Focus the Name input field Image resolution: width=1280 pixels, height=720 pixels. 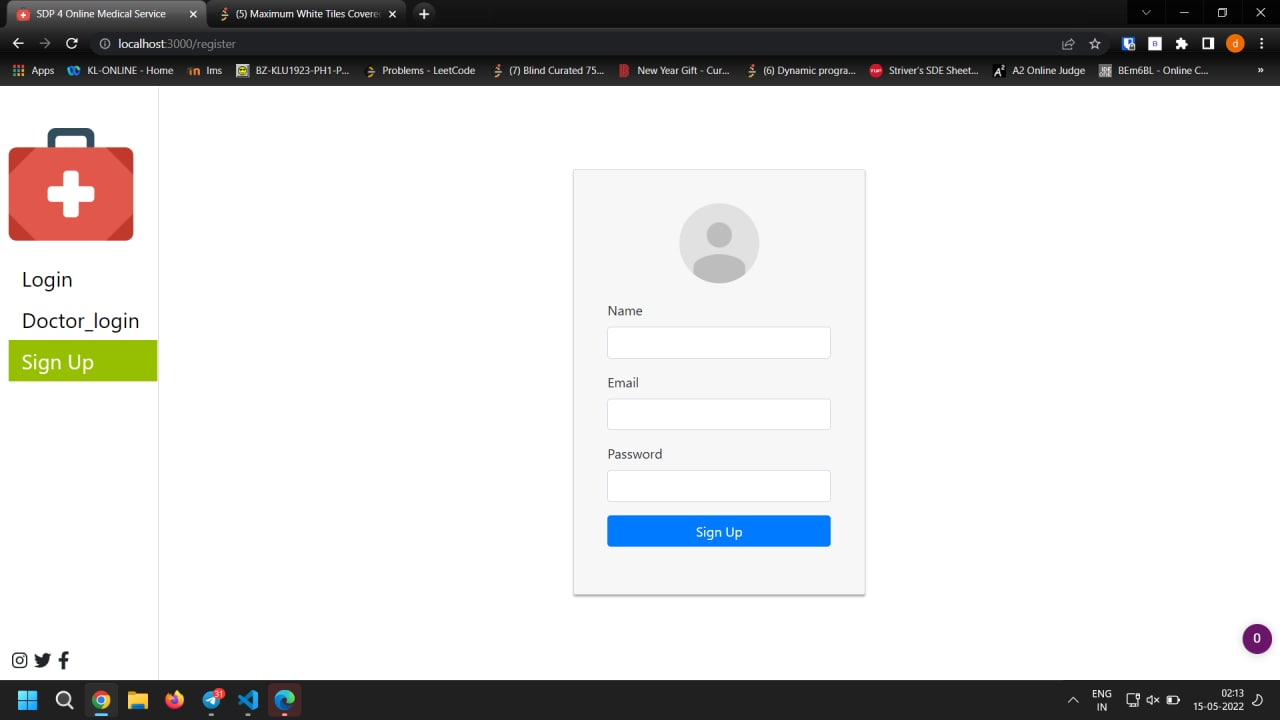(719, 343)
